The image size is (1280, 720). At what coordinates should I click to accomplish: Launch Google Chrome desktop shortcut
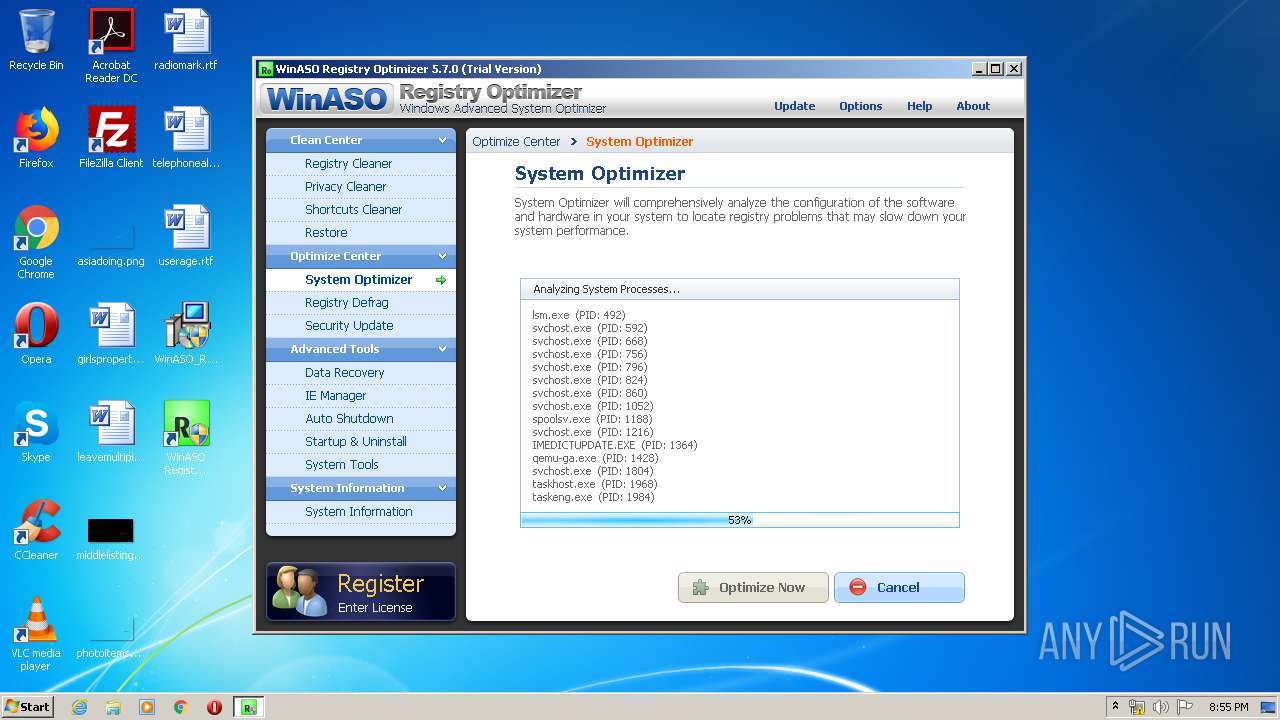[x=36, y=242]
